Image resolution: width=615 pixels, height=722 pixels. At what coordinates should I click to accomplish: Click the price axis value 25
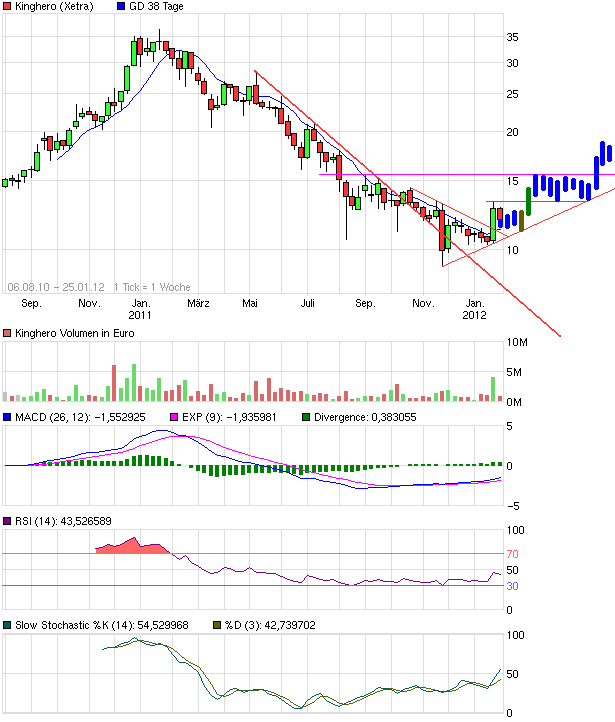(512, 94)
